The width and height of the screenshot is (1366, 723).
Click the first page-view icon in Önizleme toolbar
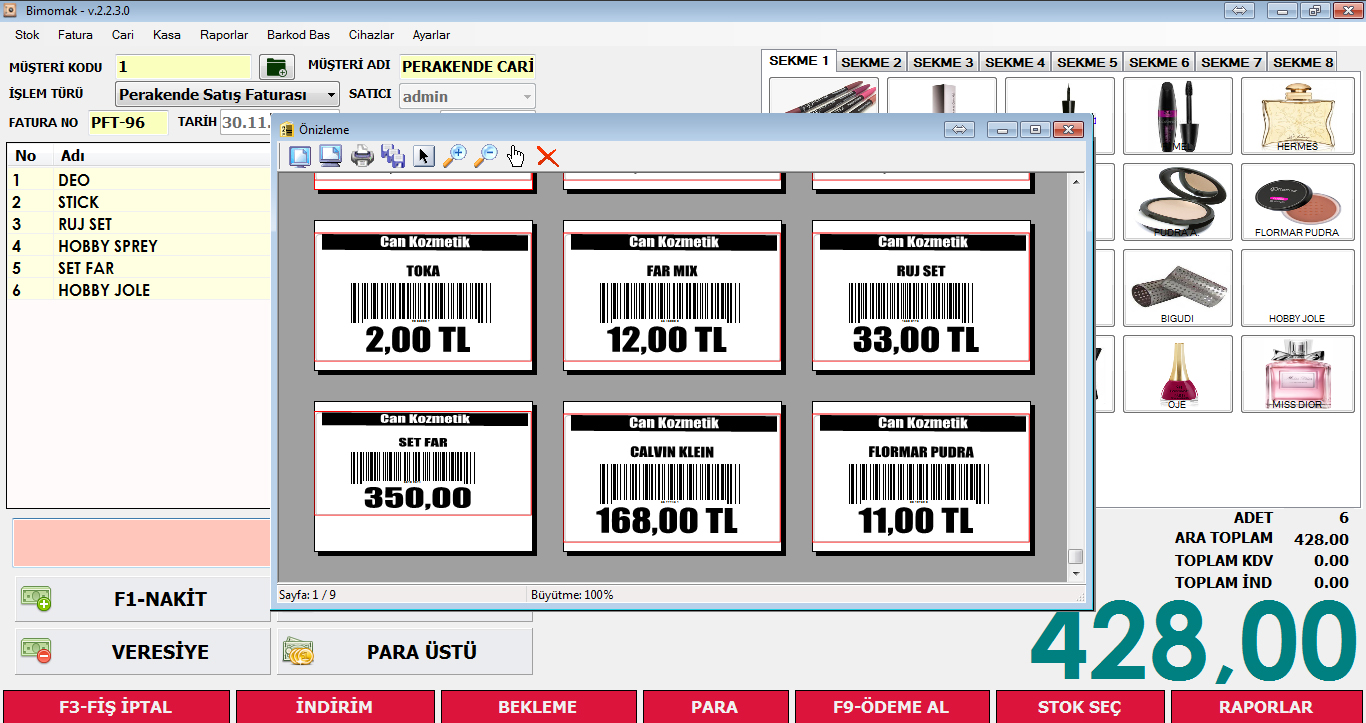tap(300, 156)
